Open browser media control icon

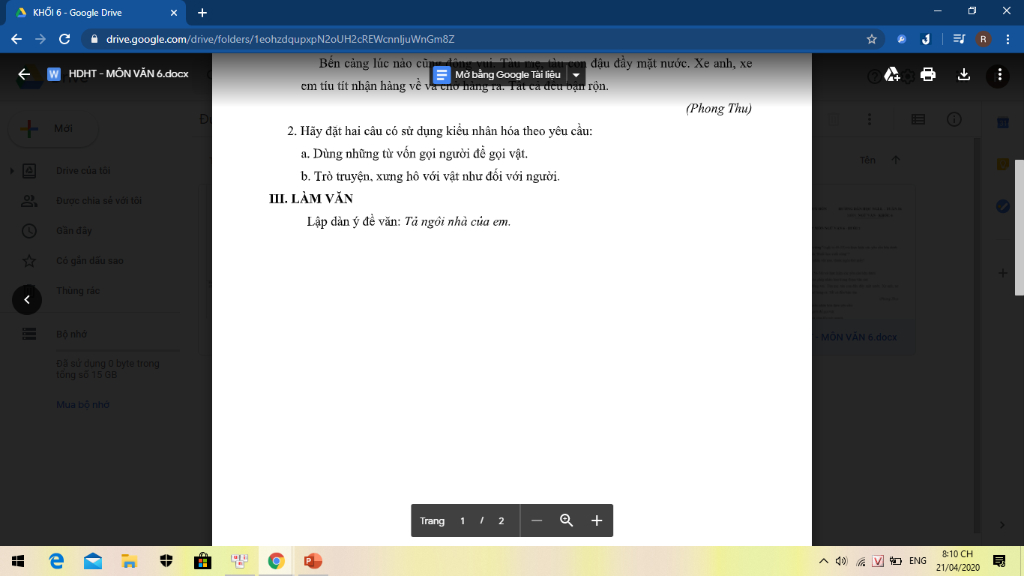click(x=959, y=39)
